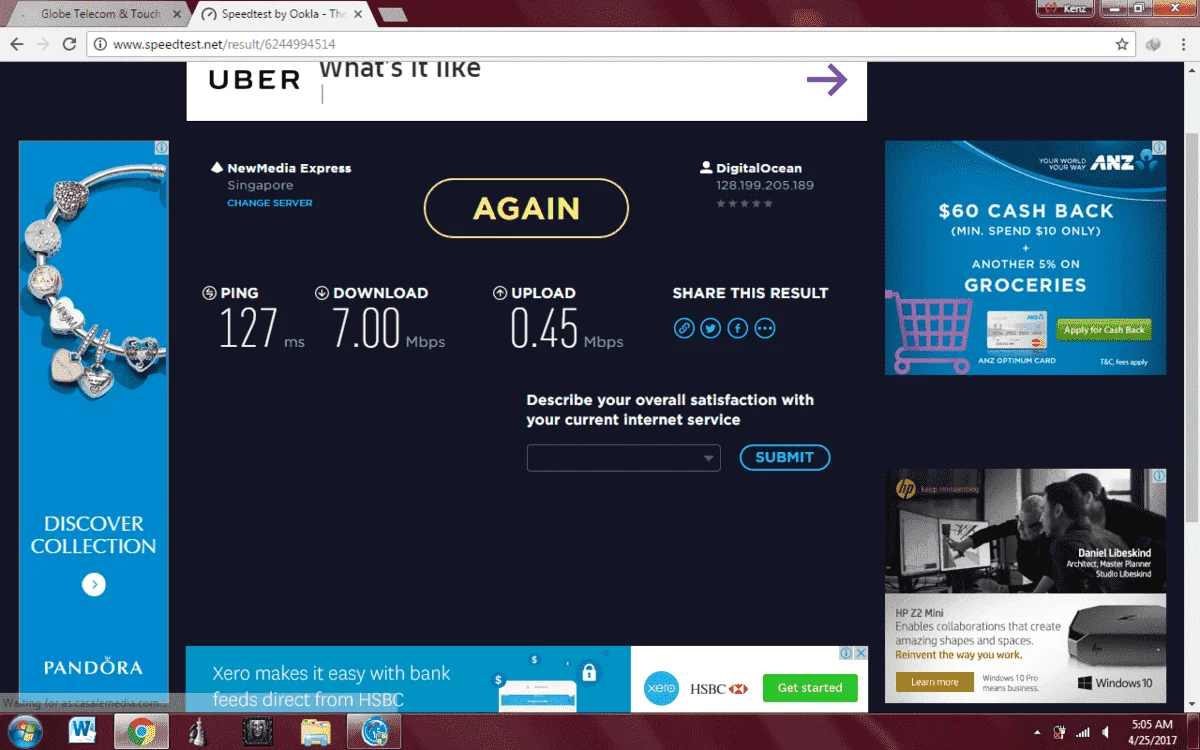Close the Xero HSBC bottom ad
The width and height of the screenshot is (1200, 750).
pyautogui.click(x=862, y=653)
